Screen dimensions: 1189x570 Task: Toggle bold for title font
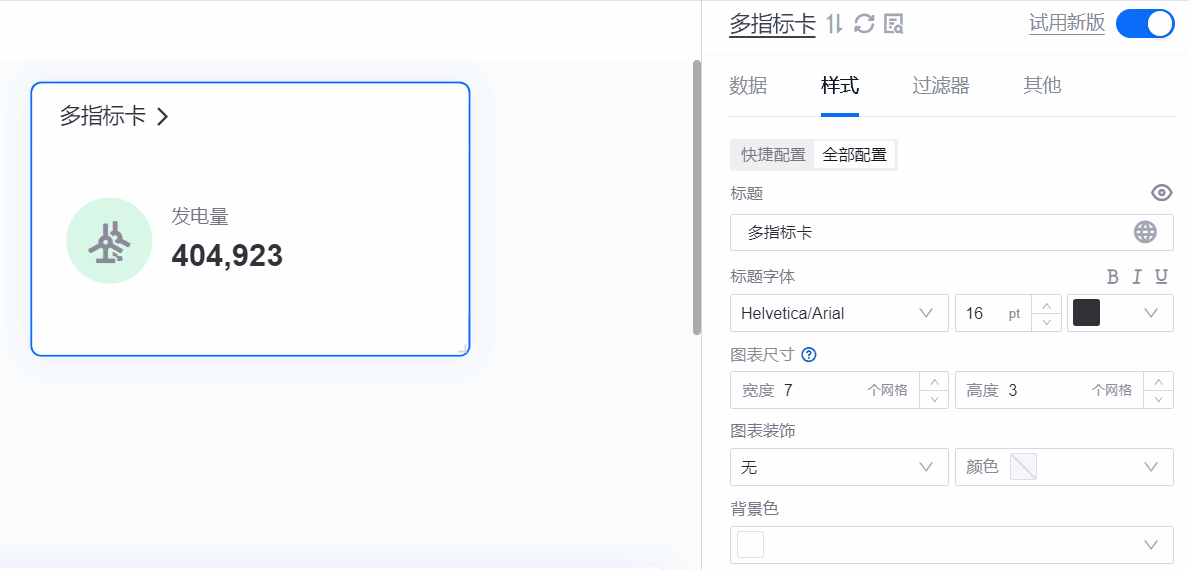pyautogui.click(x=1112, y=277)
